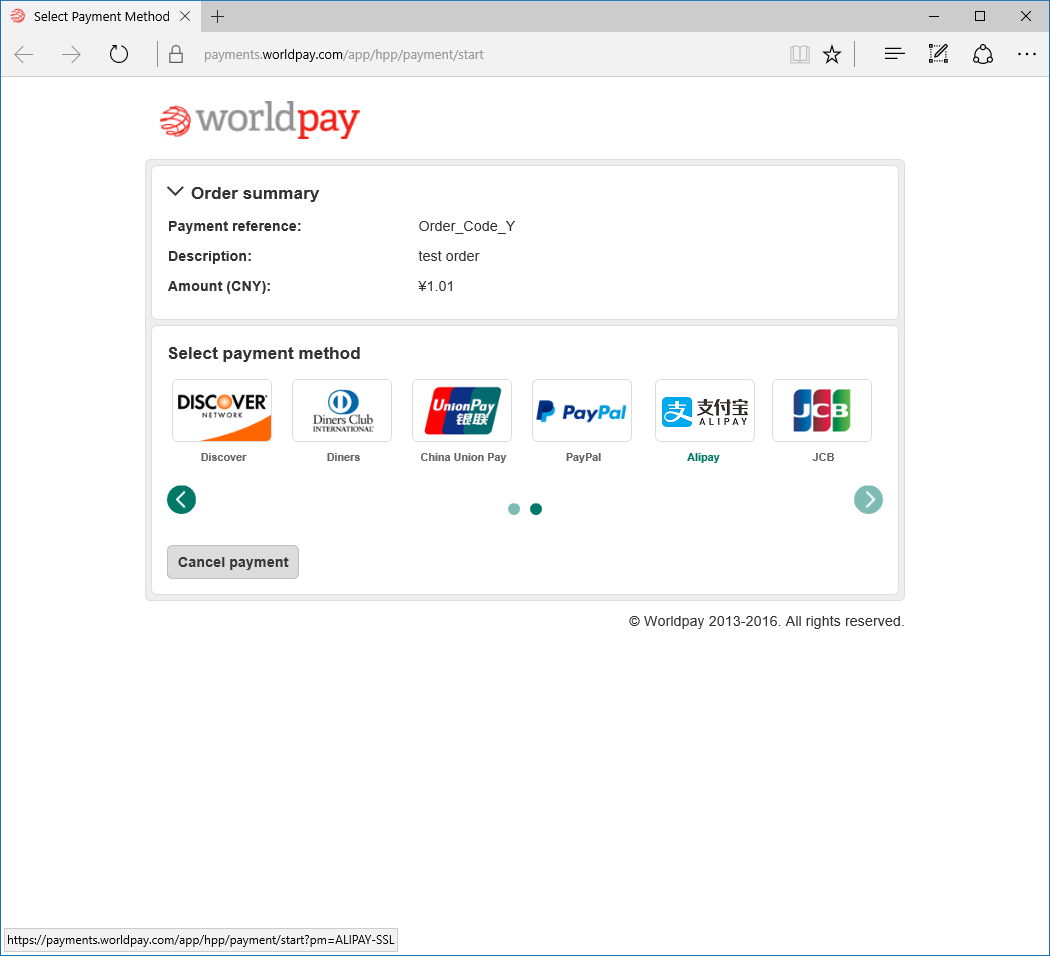The height and width of the screenshot is (956, 1050).
Task: Jump to first carousel page dot
Action: 514,509
